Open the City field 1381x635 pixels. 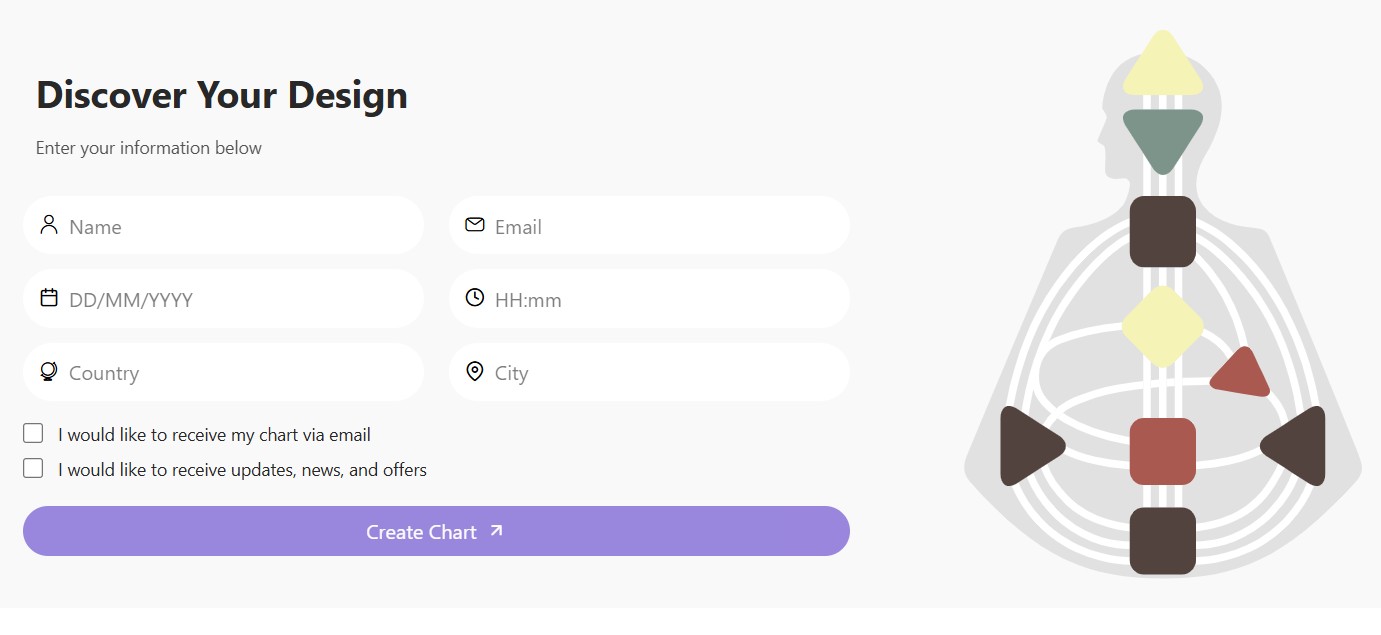pos(665,373)
